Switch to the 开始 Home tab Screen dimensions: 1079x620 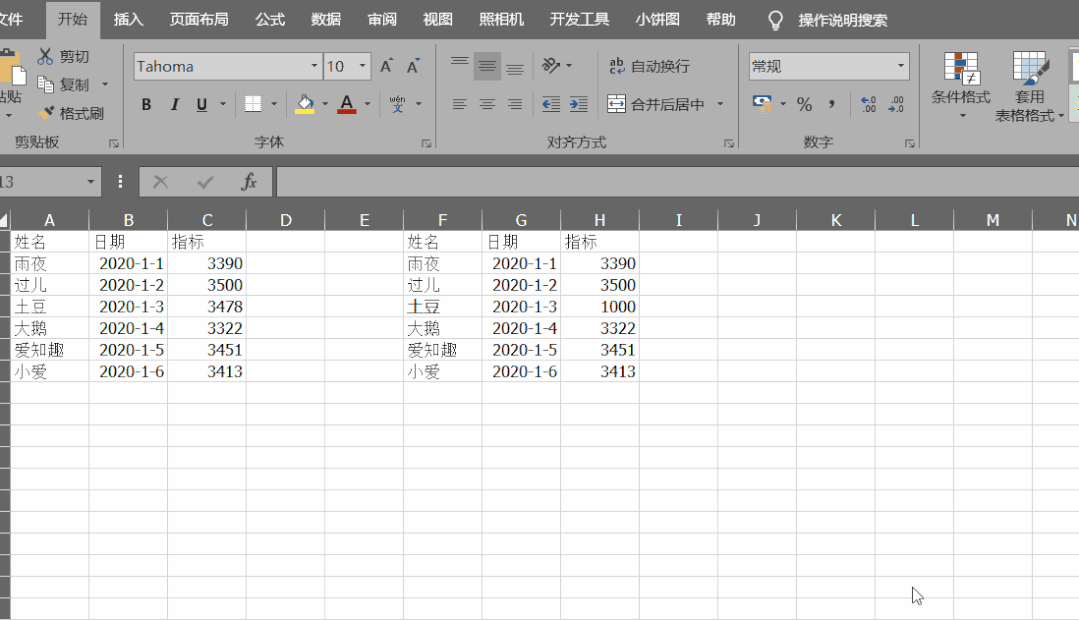click(73, 19)
